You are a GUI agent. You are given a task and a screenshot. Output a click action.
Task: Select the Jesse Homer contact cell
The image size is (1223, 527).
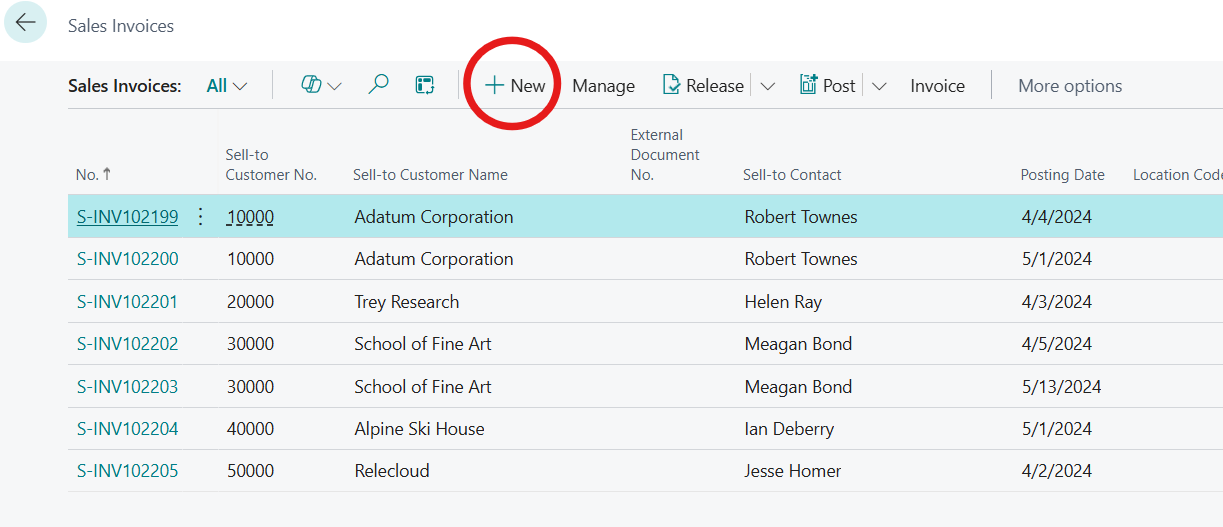[x=793, y=471]
